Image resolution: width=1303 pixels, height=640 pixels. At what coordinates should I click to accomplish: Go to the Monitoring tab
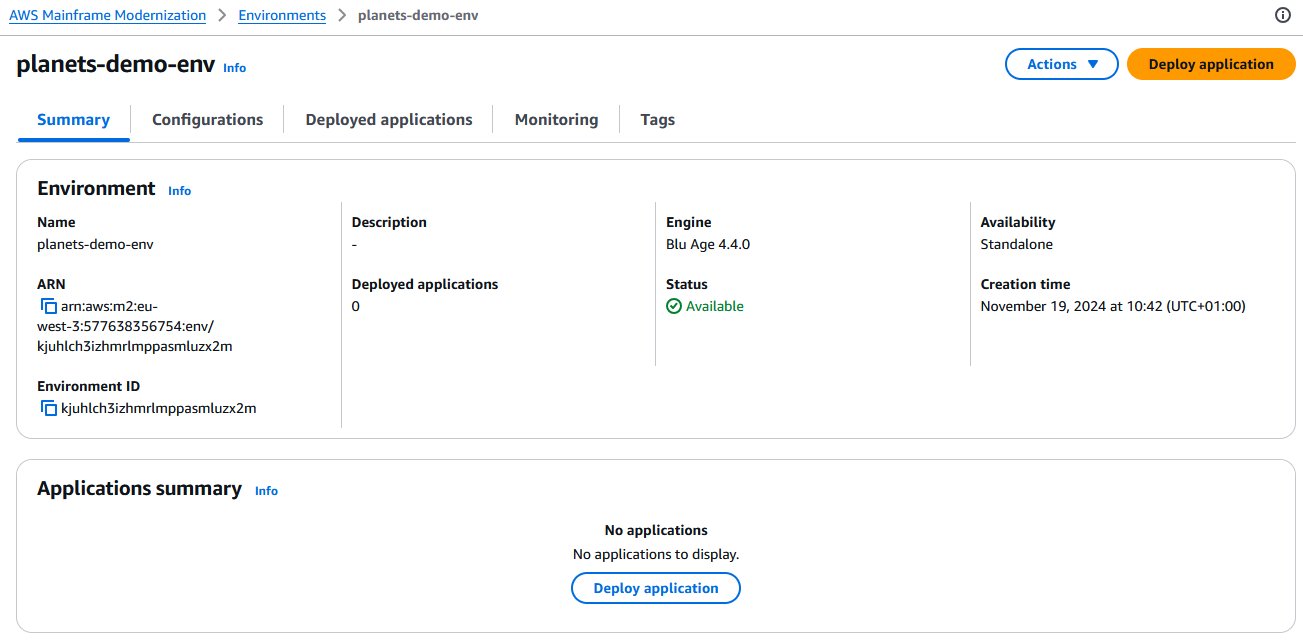click(556, 120)
